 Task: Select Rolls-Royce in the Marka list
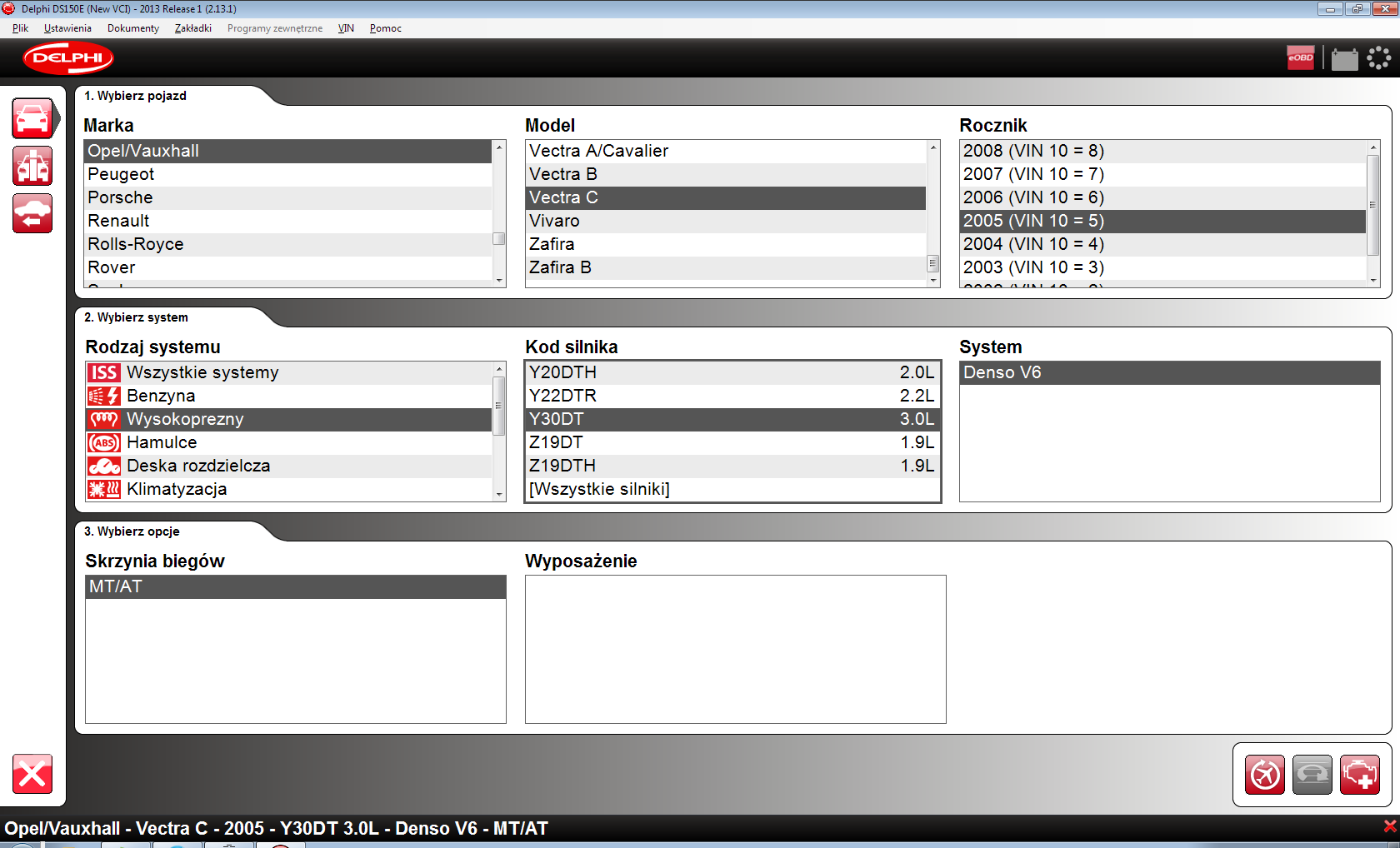point(288,244)
